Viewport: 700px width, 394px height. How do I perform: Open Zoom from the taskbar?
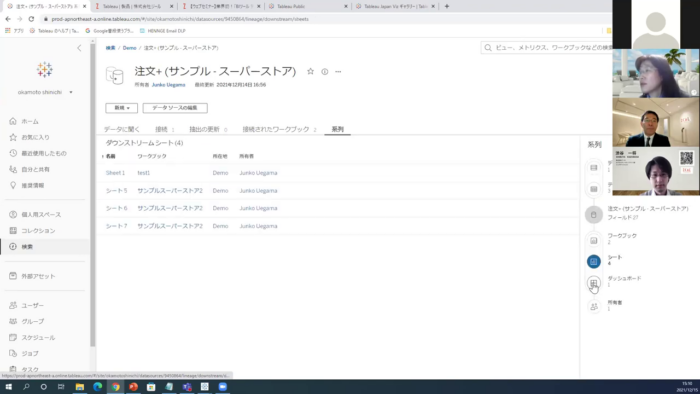pyautogui.click(x=222, y=387)
